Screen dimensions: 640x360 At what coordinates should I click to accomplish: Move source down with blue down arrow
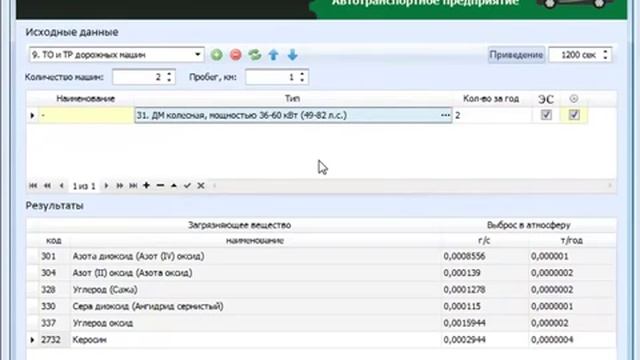292,55
